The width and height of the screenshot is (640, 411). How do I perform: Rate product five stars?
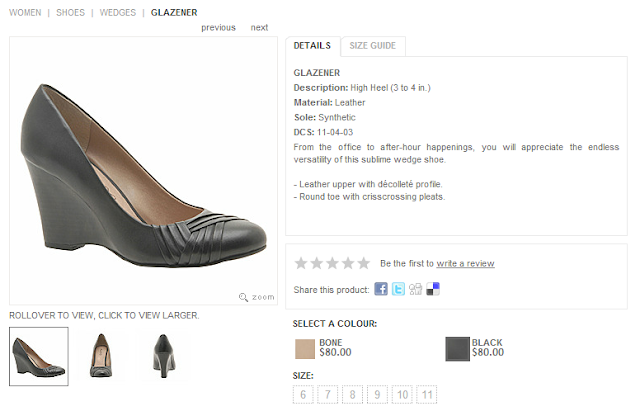point(363,263)
